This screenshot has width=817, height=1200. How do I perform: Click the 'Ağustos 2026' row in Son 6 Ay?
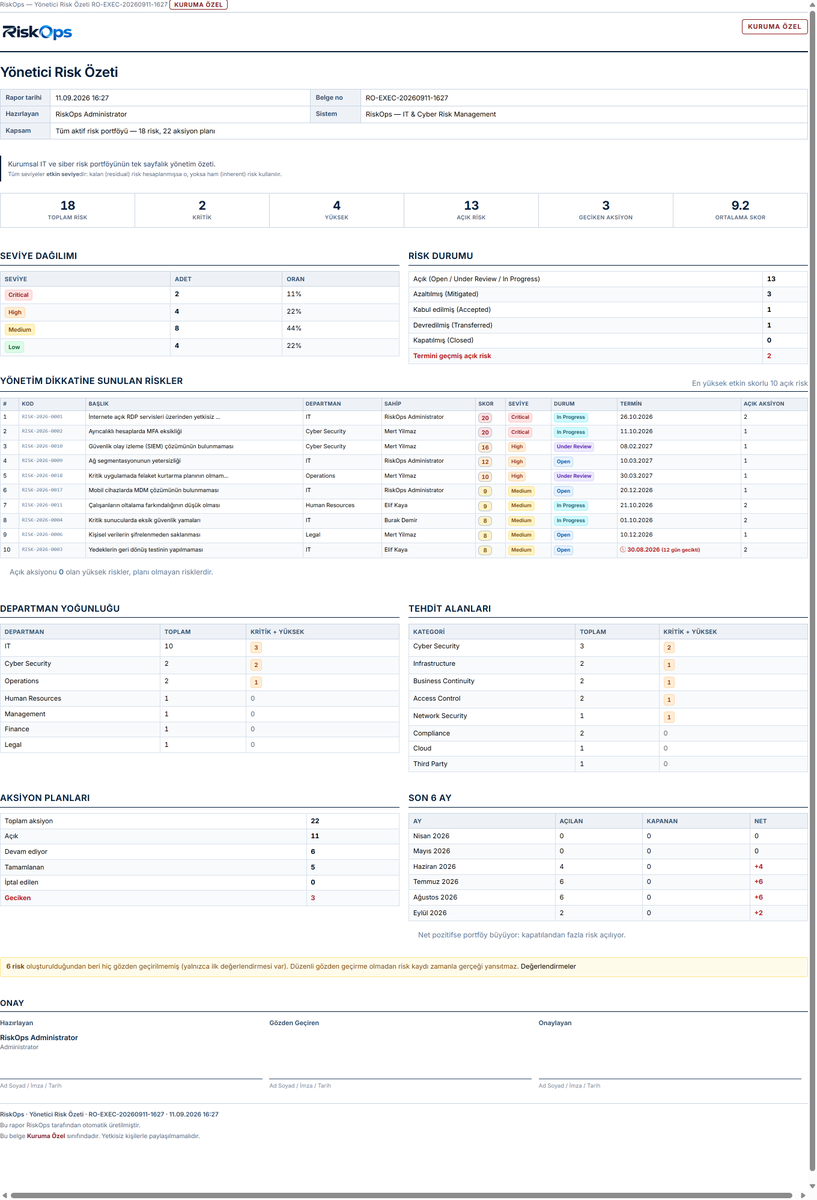608,897
